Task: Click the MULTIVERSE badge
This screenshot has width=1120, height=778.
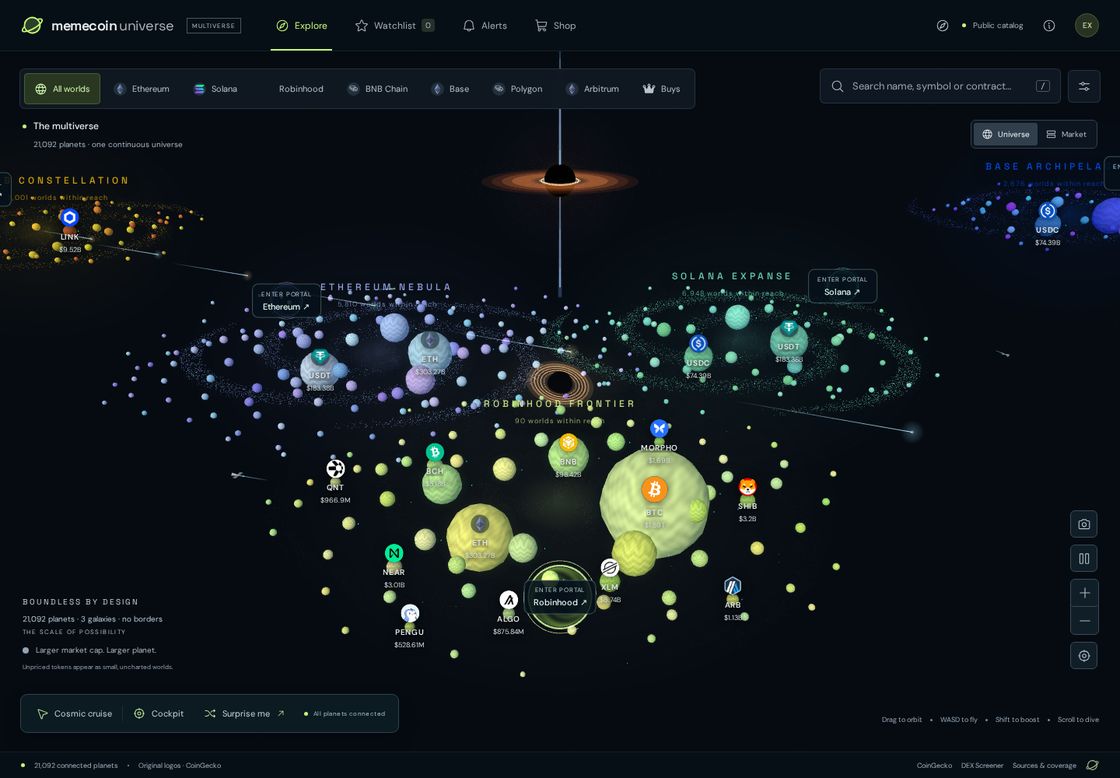Action: [214, 26]
